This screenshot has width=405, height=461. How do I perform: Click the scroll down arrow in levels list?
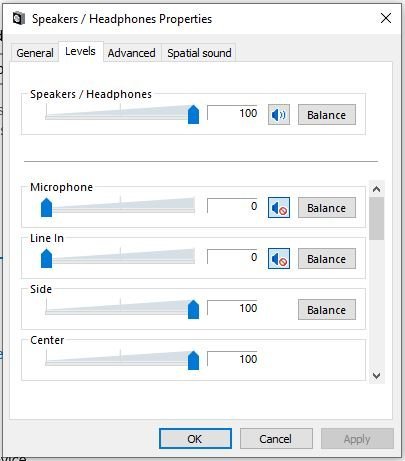click(x=377, y=376)
